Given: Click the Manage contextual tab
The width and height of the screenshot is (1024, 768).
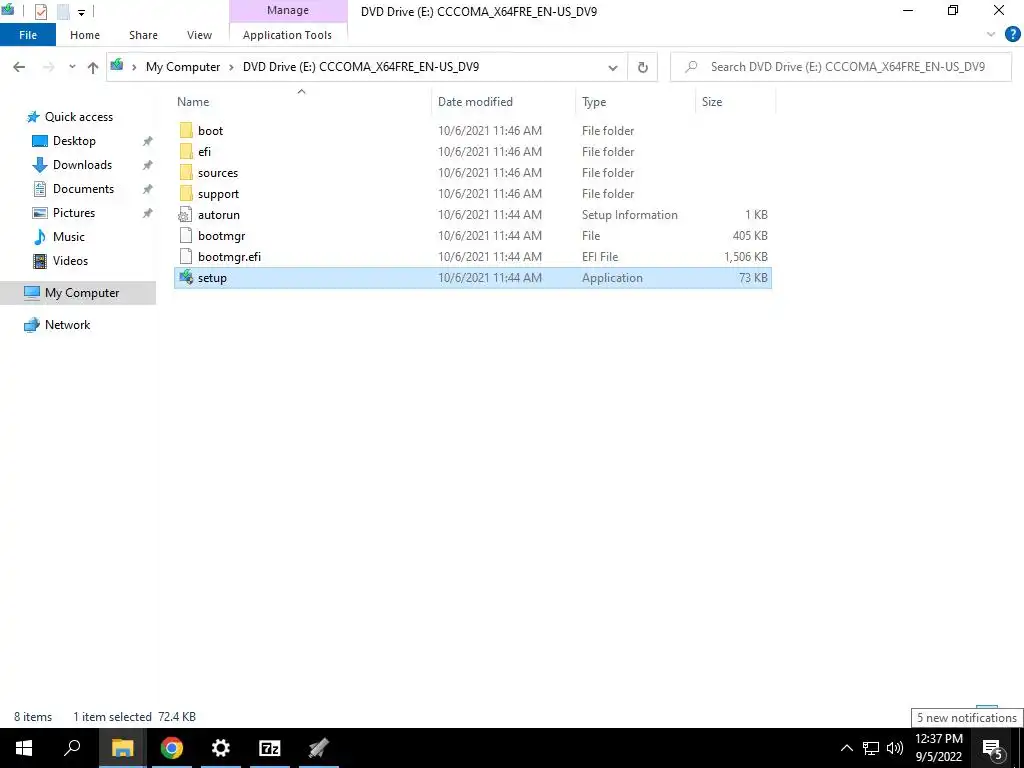Looking at the screenshot, I should (288, 10).
